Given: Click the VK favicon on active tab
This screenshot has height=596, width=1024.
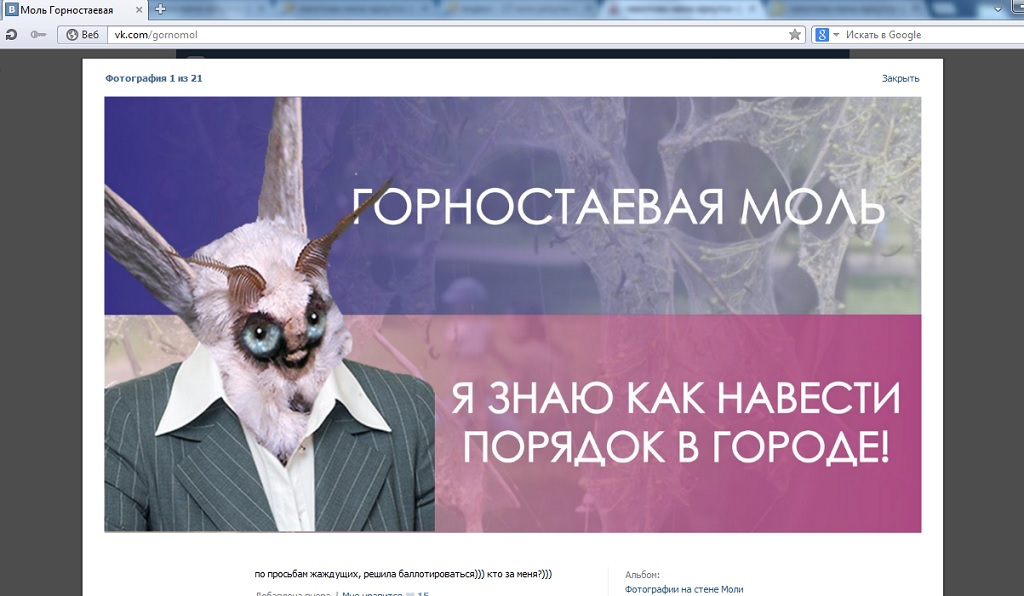Looking at the screenshot, I should point(11,9).
